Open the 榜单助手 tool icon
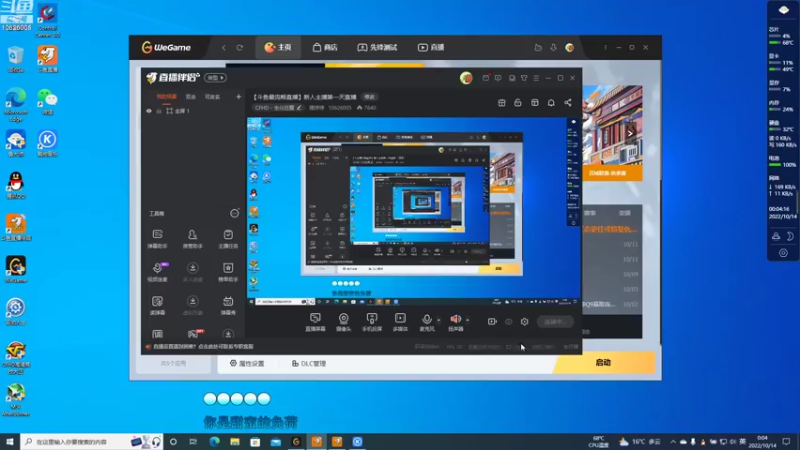 pyautogui.click(x=228, y=272)
